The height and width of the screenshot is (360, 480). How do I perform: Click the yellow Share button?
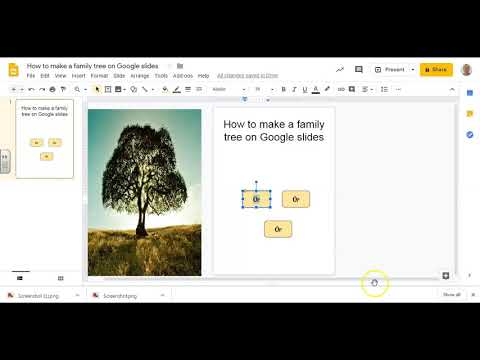tap(436, 70)
